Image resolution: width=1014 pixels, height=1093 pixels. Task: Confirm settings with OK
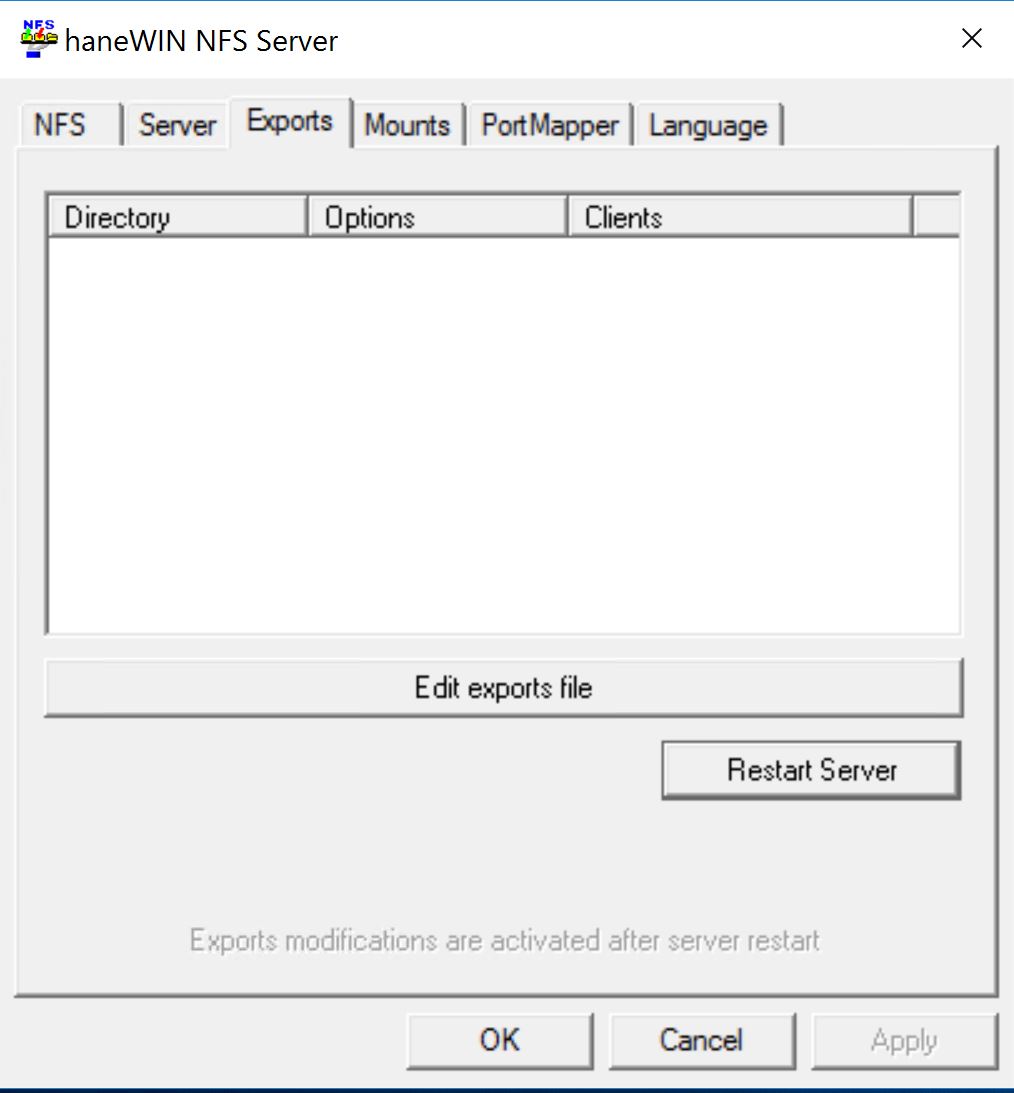tap(500, 1041)
